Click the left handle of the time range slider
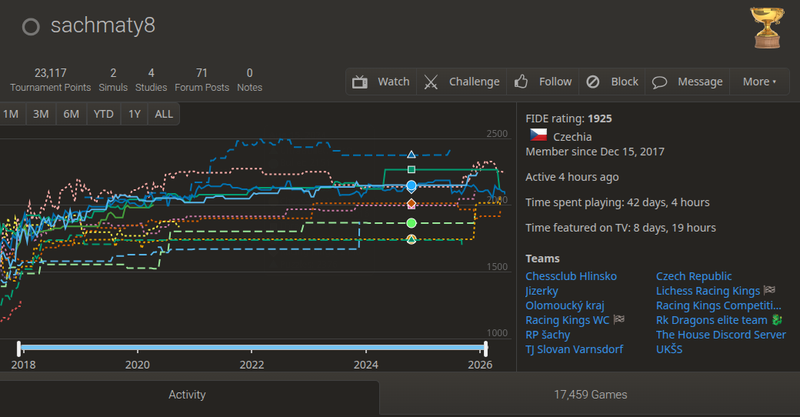The width and height of the screenshot is (800, 417). [x=19, y=349]
